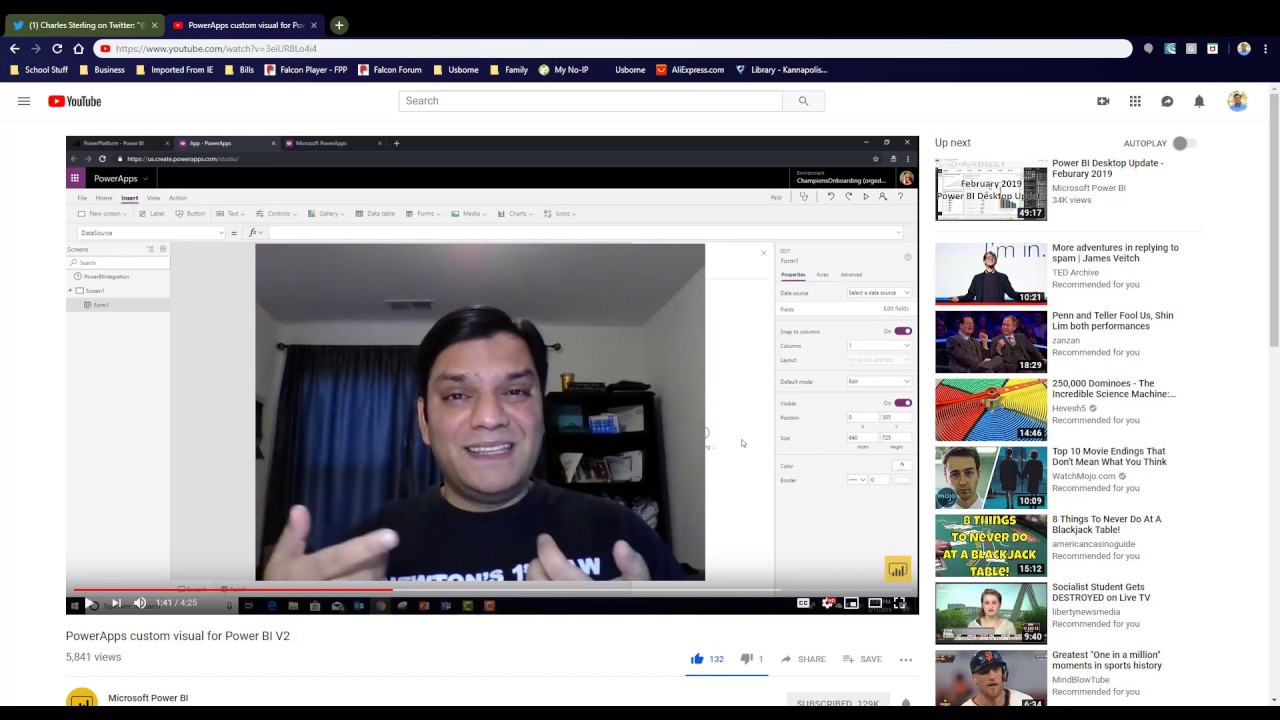The height and width of the screenshot is (720, 1280).
Task: Open the 250,000 Dominoes video thumbnail
Action: coord(991,410)
